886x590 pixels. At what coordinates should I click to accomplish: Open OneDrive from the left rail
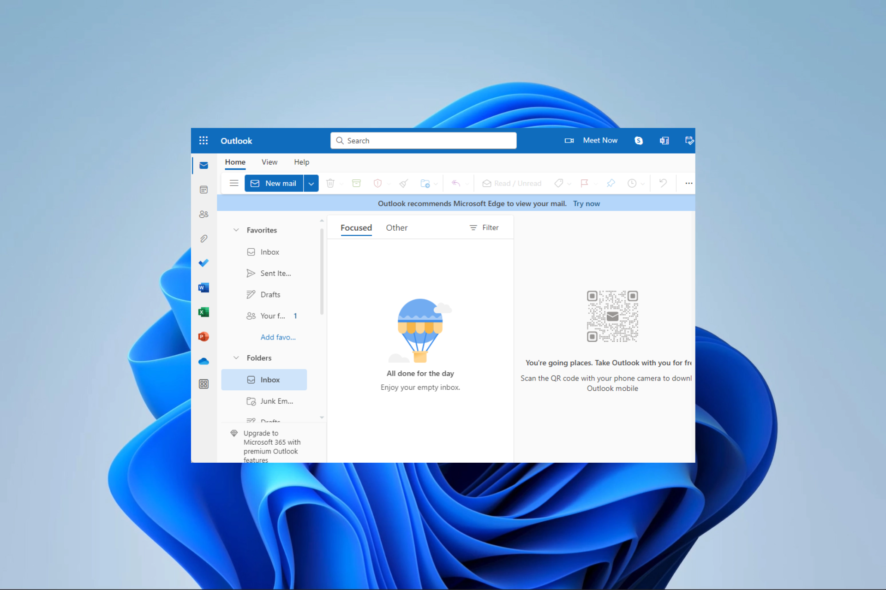coord(203,360)
